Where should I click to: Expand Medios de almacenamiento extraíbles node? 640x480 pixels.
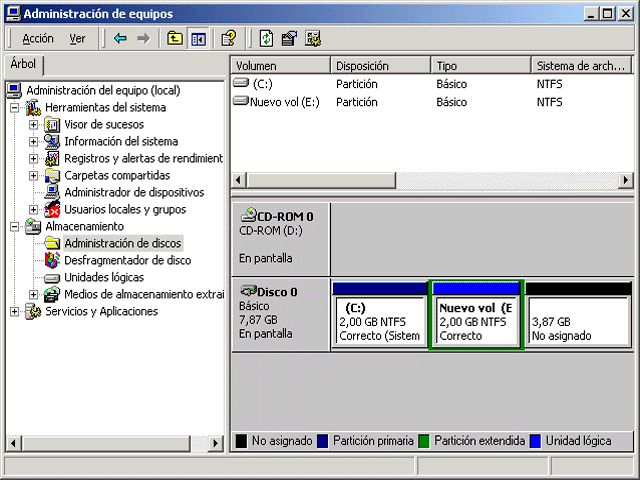point(33,294)
